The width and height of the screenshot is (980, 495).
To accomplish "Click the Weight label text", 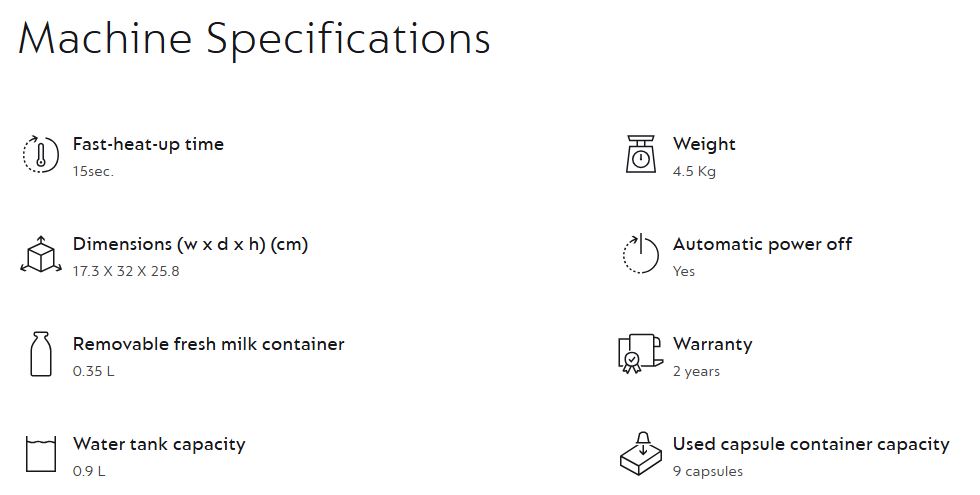I will coord(704,144).
